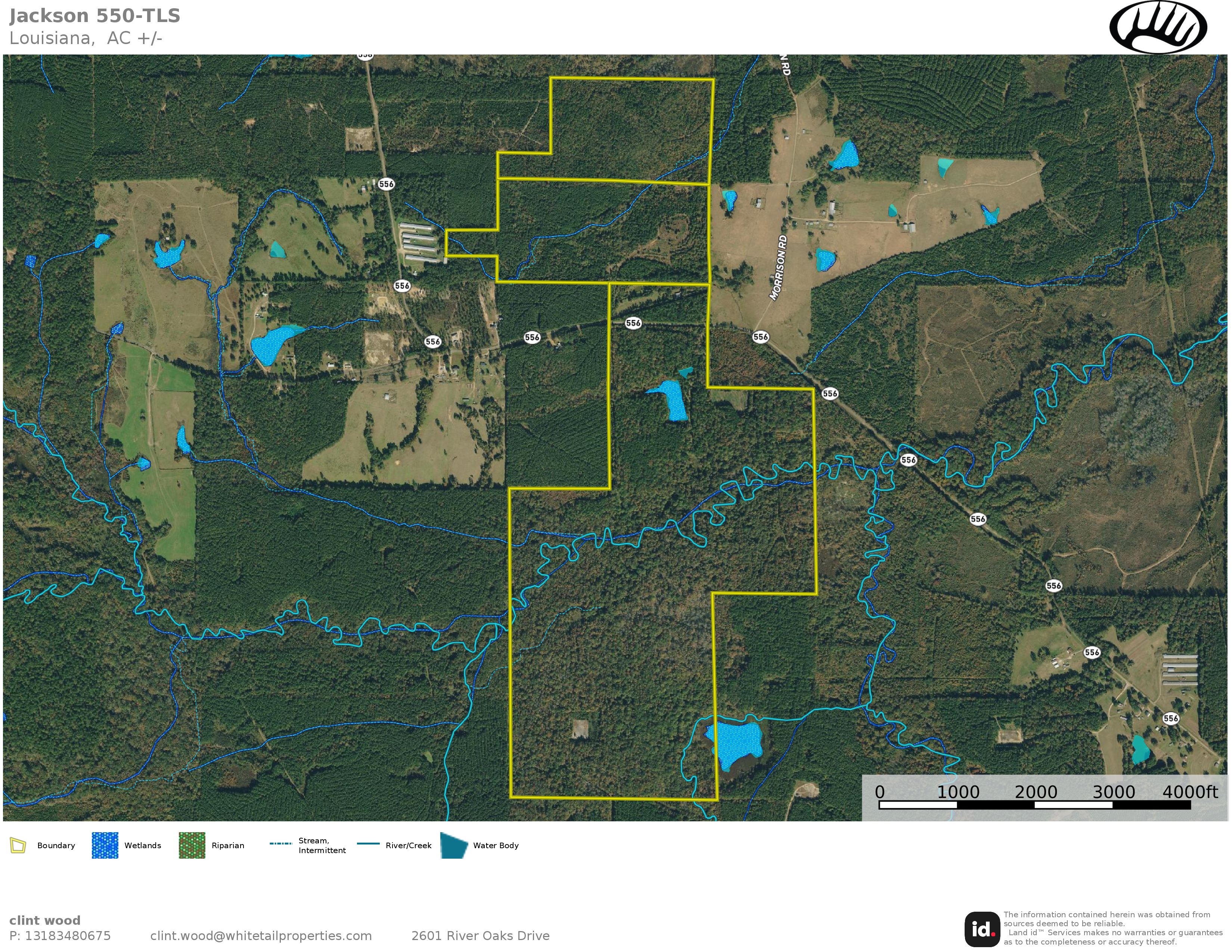Click the Louisiana, AC +/- subtitle
The width and height of the screenshot is (1232, 952).
[x=86, y=38]
